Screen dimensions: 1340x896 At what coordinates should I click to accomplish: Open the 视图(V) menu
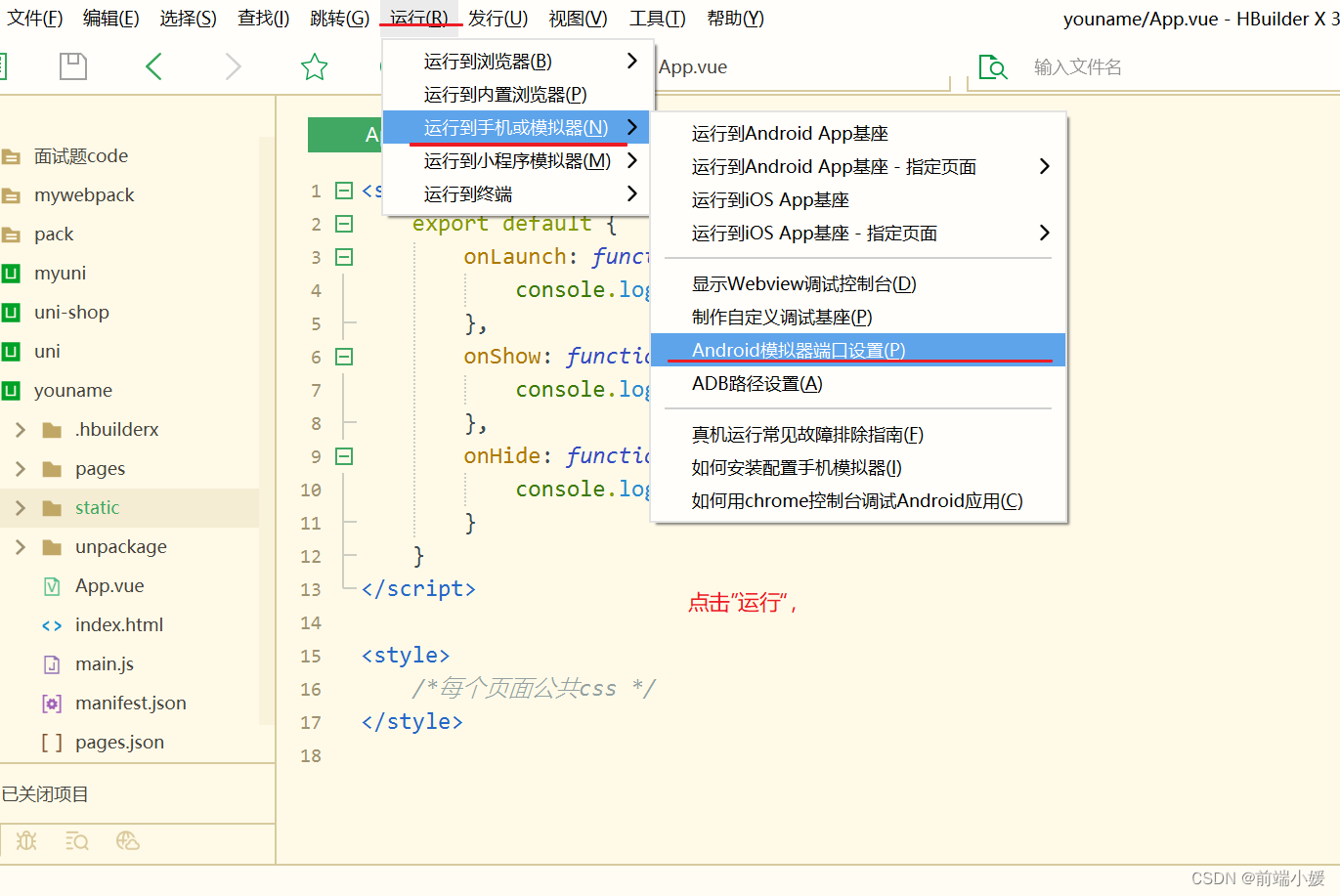[578, 19]
